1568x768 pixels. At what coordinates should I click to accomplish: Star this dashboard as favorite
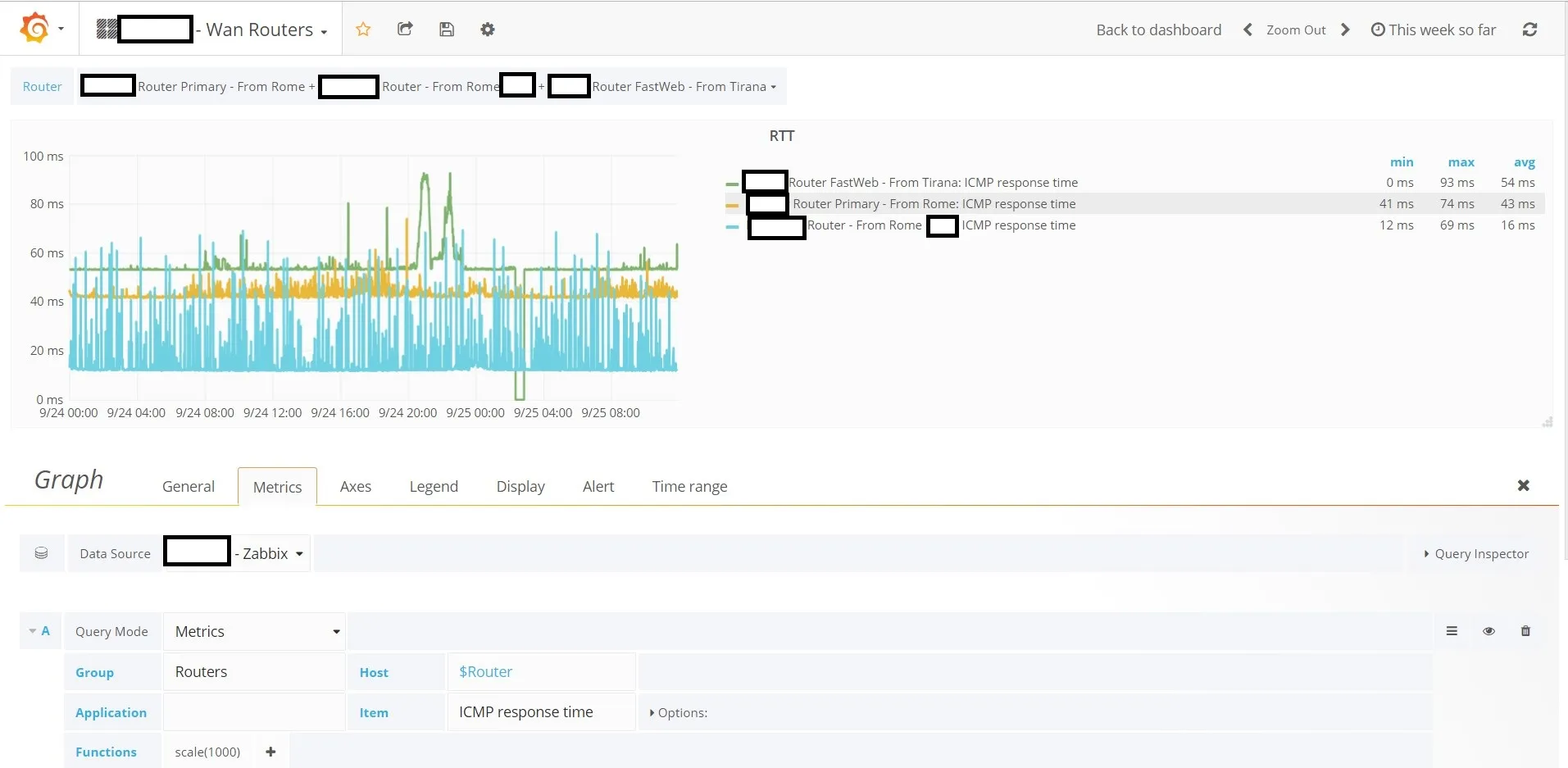(x=363, y=30)
